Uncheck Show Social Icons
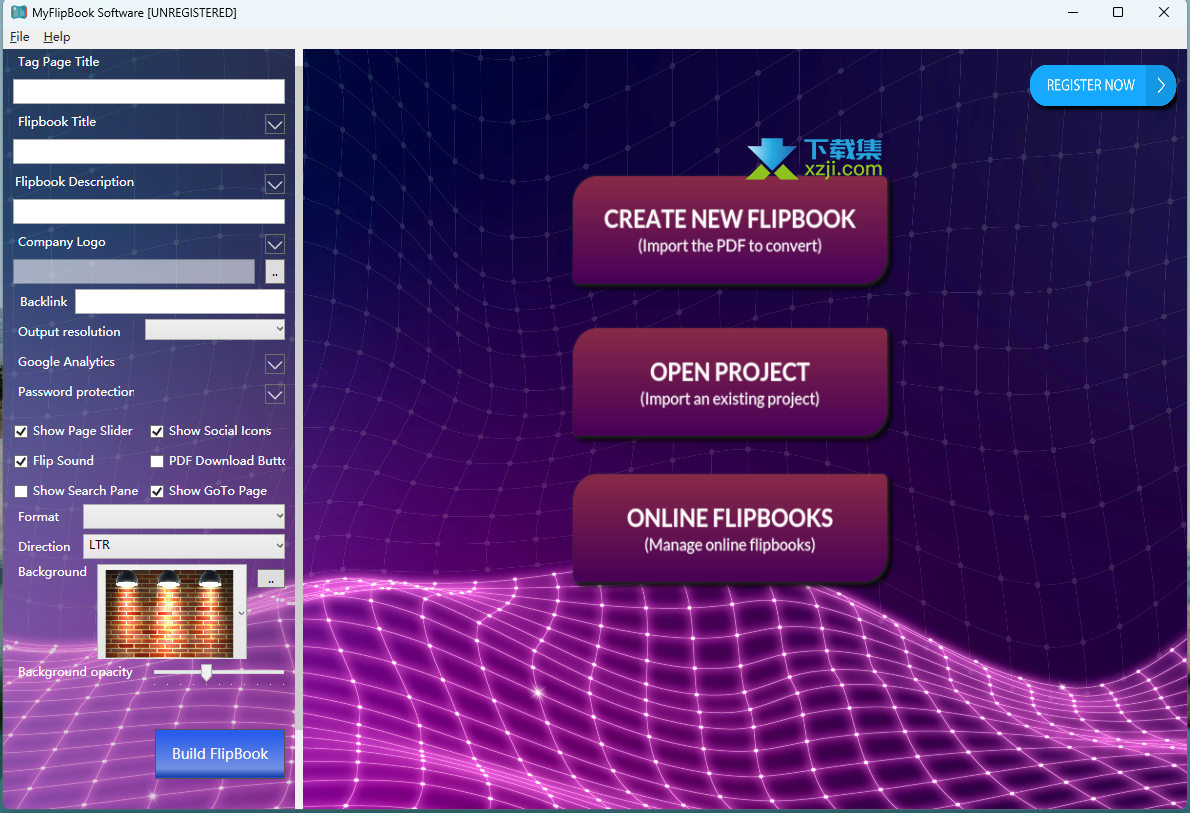The image size is (1190, 813). tap(157, 431)
